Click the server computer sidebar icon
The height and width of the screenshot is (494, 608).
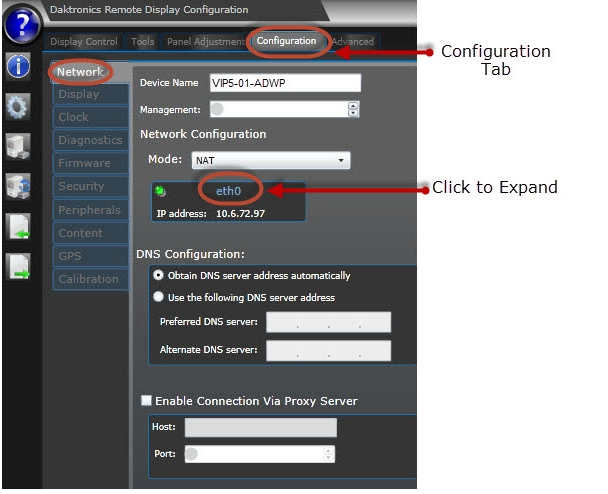tap(18, 146)
